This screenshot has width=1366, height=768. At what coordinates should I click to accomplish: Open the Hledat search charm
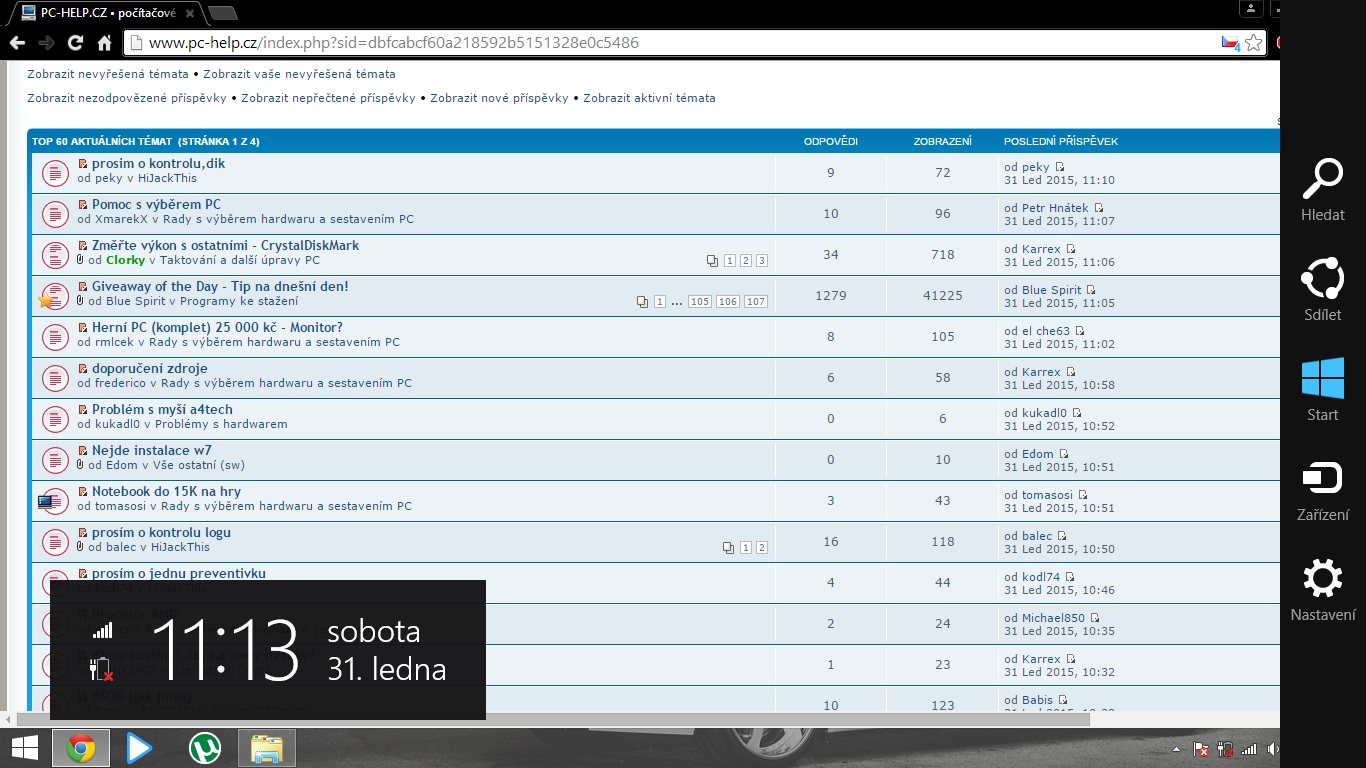click(x=1322, y=190)
